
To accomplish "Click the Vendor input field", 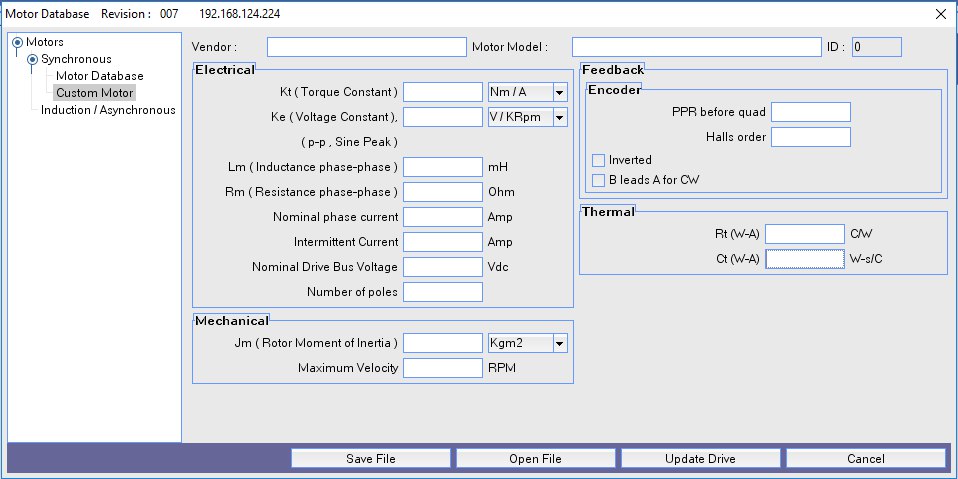I will (x=367, y=47).
